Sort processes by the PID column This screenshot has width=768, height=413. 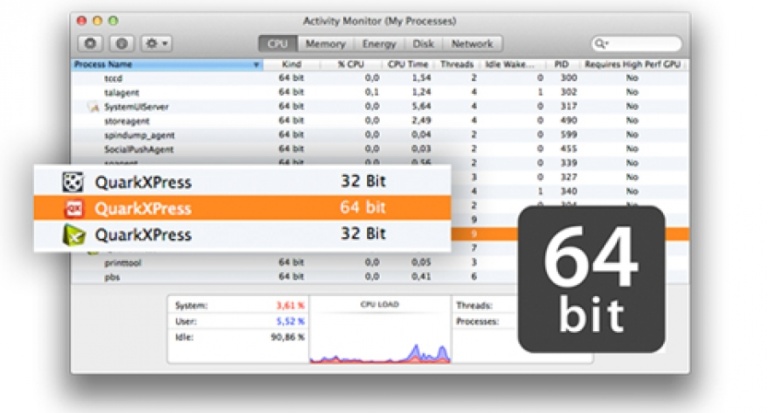pos(566,64)
